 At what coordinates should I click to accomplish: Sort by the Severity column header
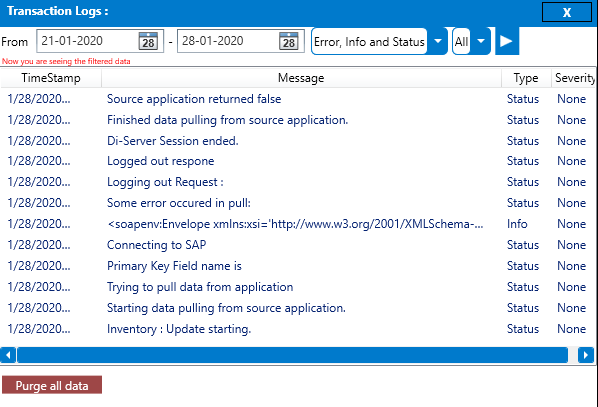574,78
